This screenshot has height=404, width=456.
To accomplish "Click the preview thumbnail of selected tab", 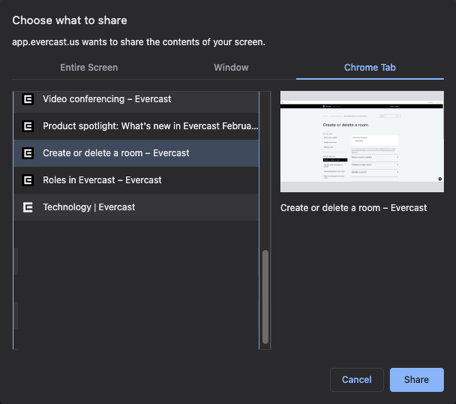I will pyautogui.click(x=362, y=142).
